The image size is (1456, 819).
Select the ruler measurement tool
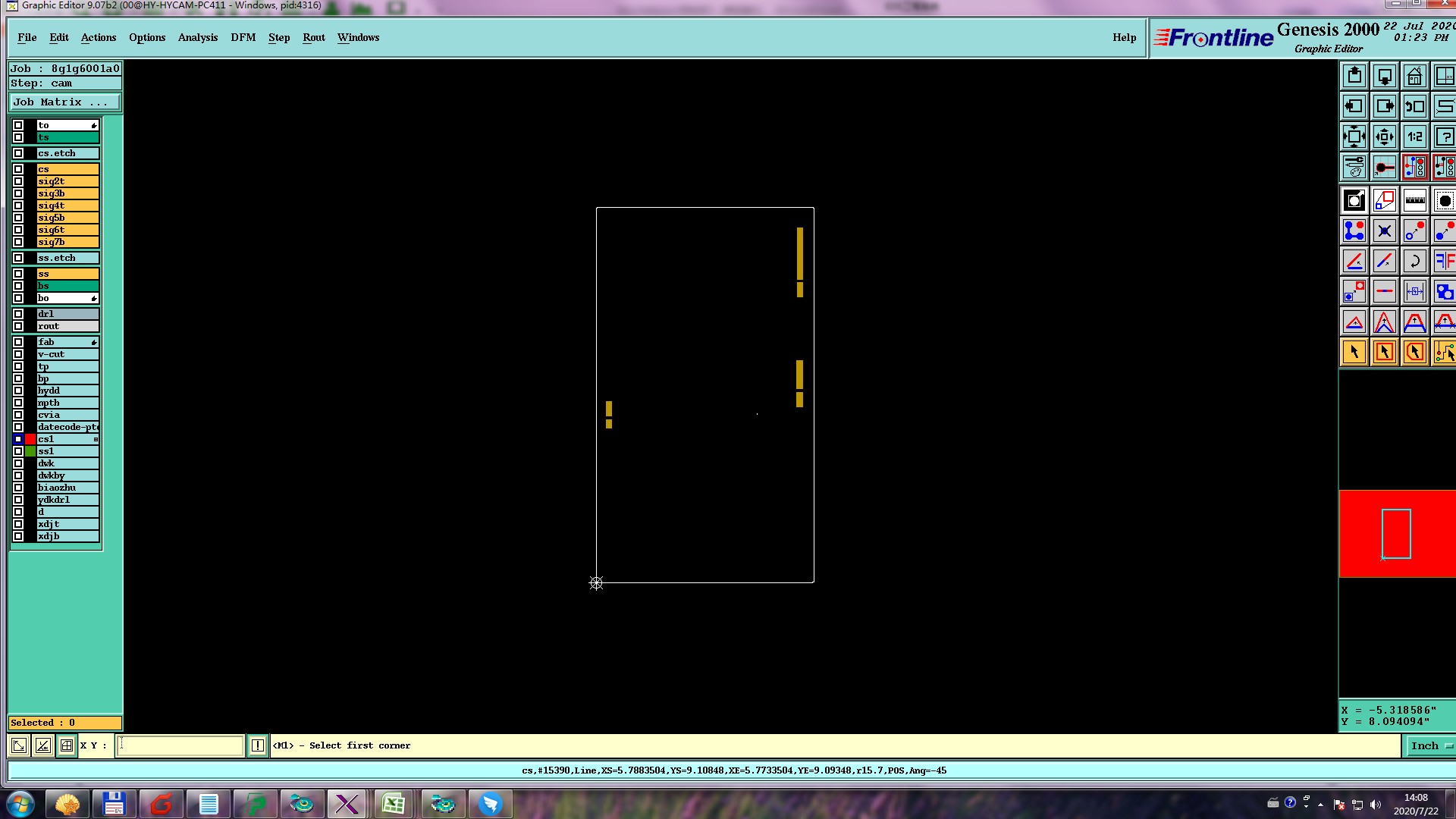(x=1414, y=201)
